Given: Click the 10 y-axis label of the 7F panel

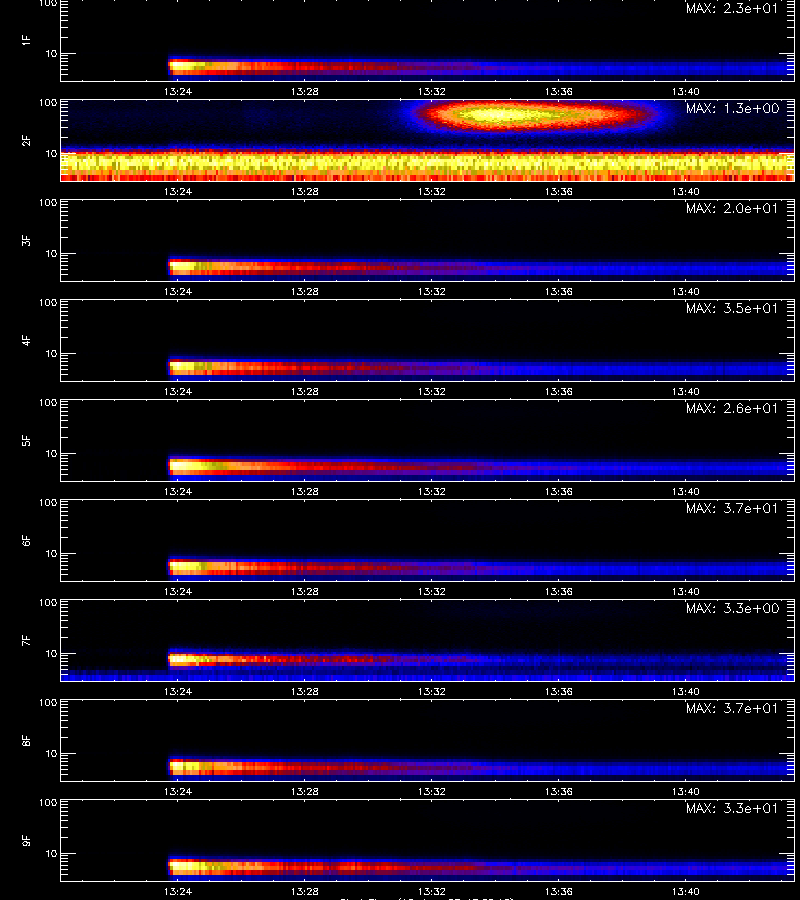Looking at the screenshot, I should [x=51, y=653].
